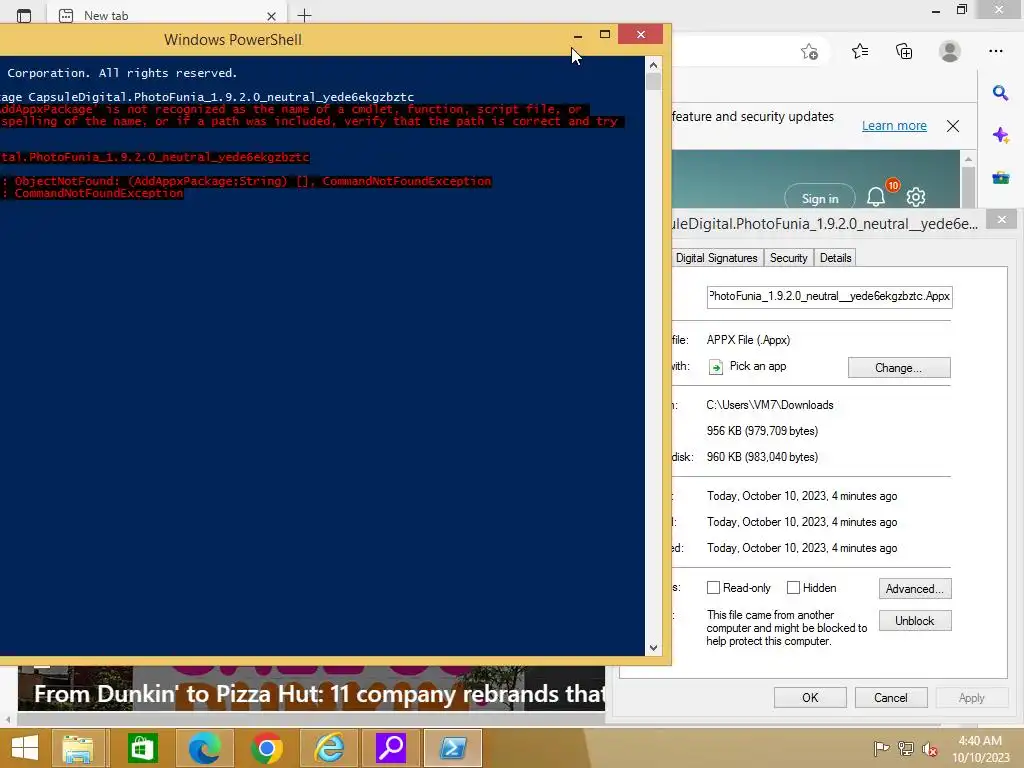Open a new browser tab with plus
1024x768 pixels.
[x=304, y=15]
